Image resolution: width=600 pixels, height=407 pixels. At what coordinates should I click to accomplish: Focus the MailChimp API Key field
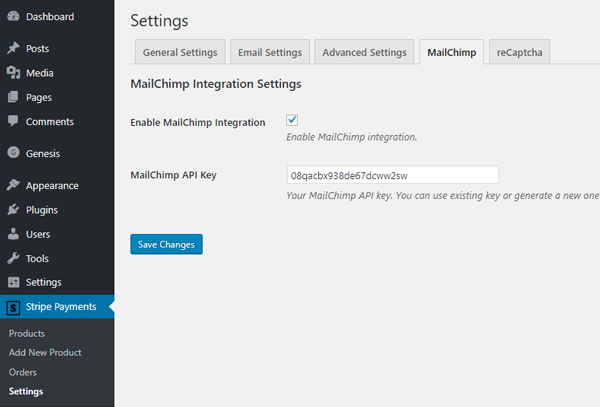click(x=393, y=175)
